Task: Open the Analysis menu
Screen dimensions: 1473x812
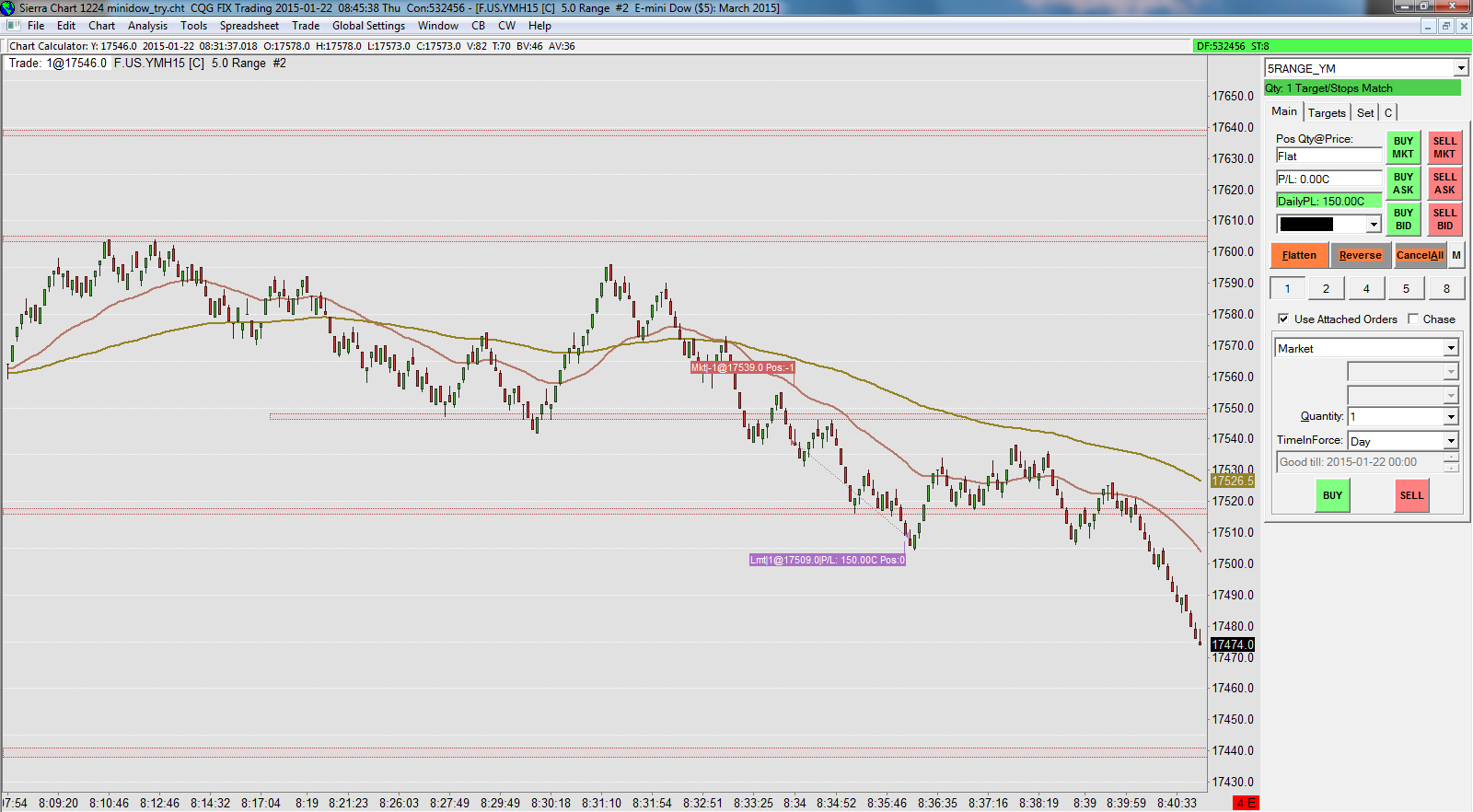Action: [x=147, y=26]
